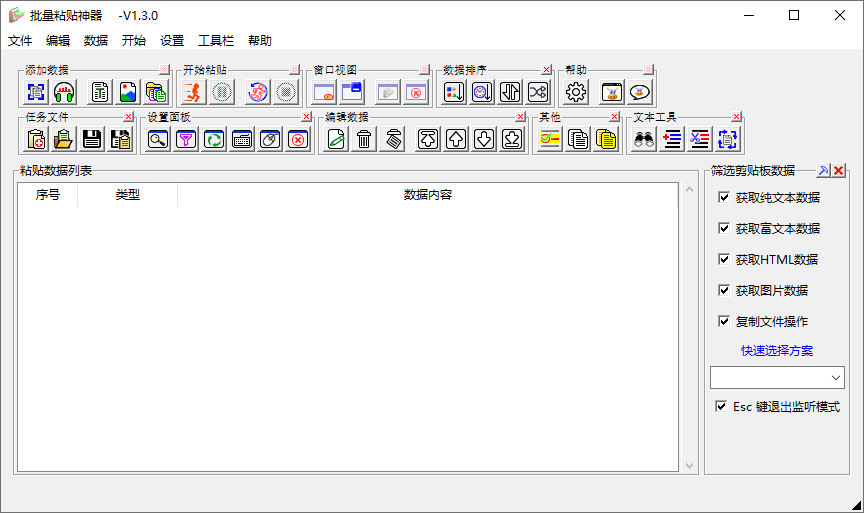
Task: Click the list scrollbar down arrow
Action: 689,466
